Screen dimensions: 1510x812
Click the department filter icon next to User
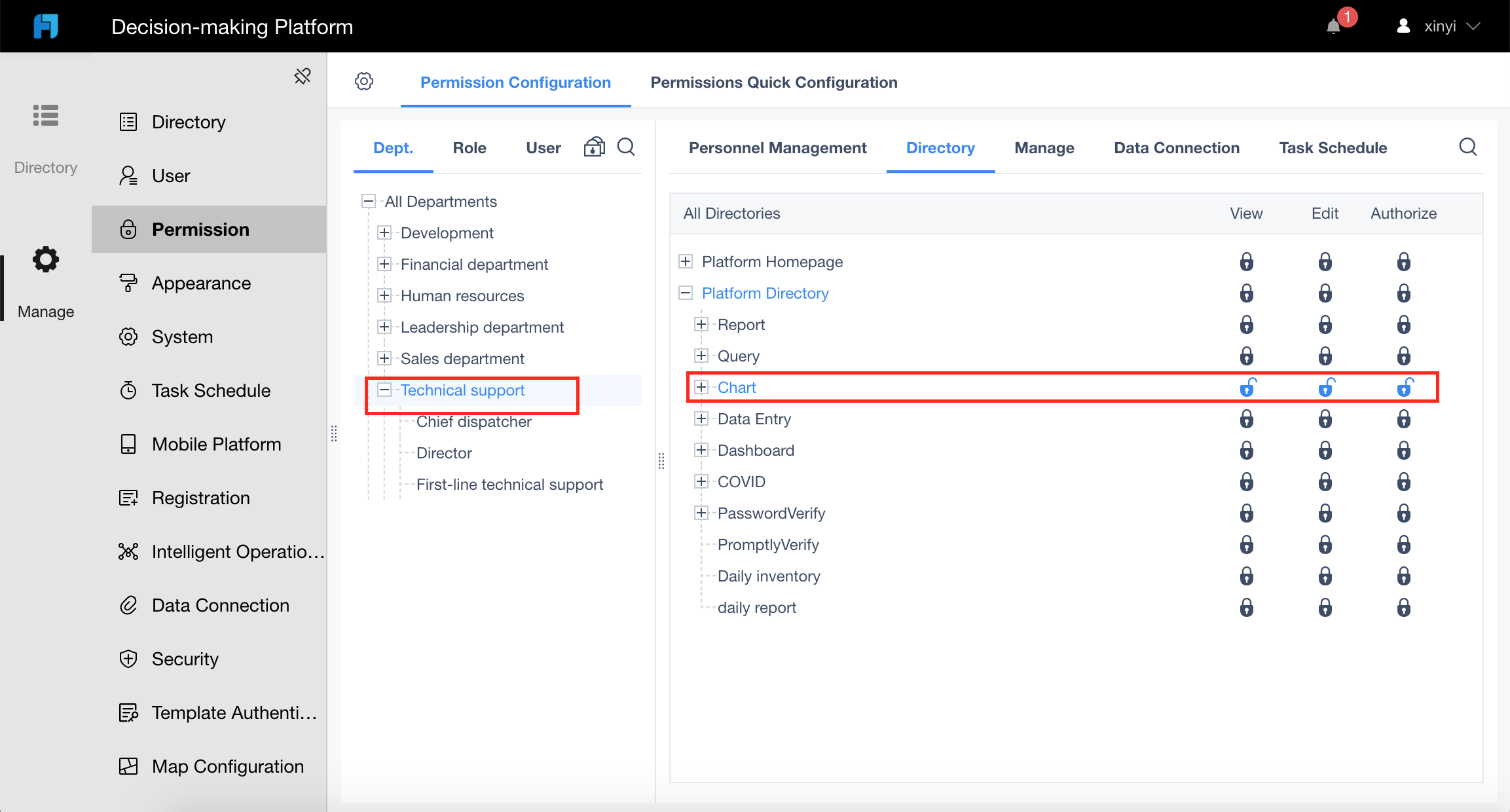[x=594, y=147]
